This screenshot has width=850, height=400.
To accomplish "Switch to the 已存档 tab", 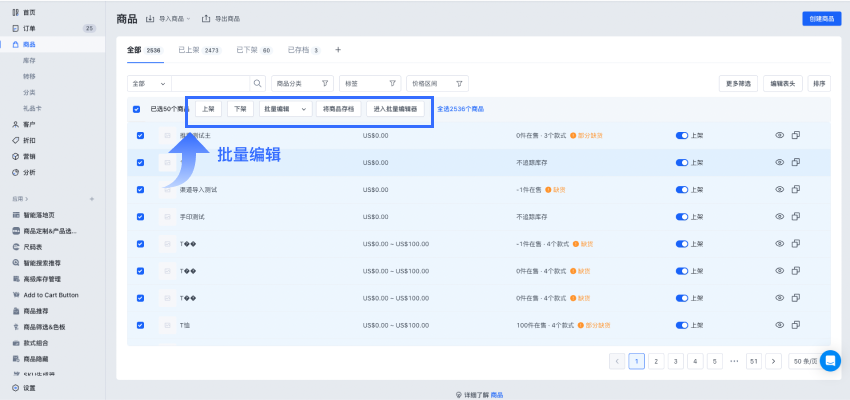I will point(304,50).
